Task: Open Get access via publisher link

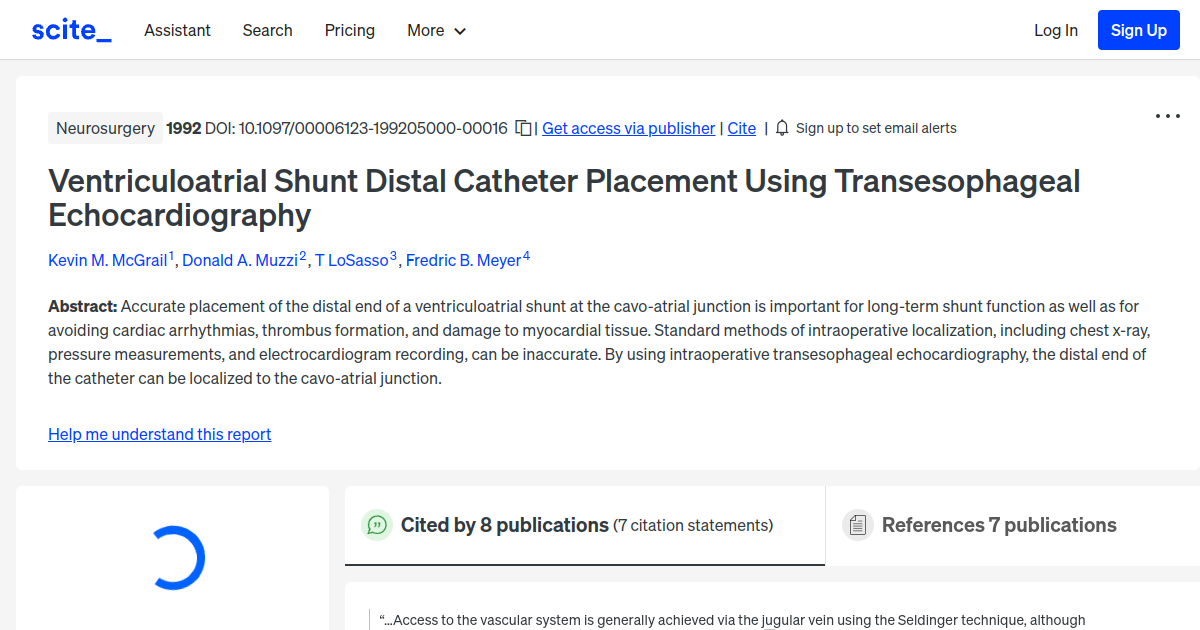Action: click(x=628, y=128)
